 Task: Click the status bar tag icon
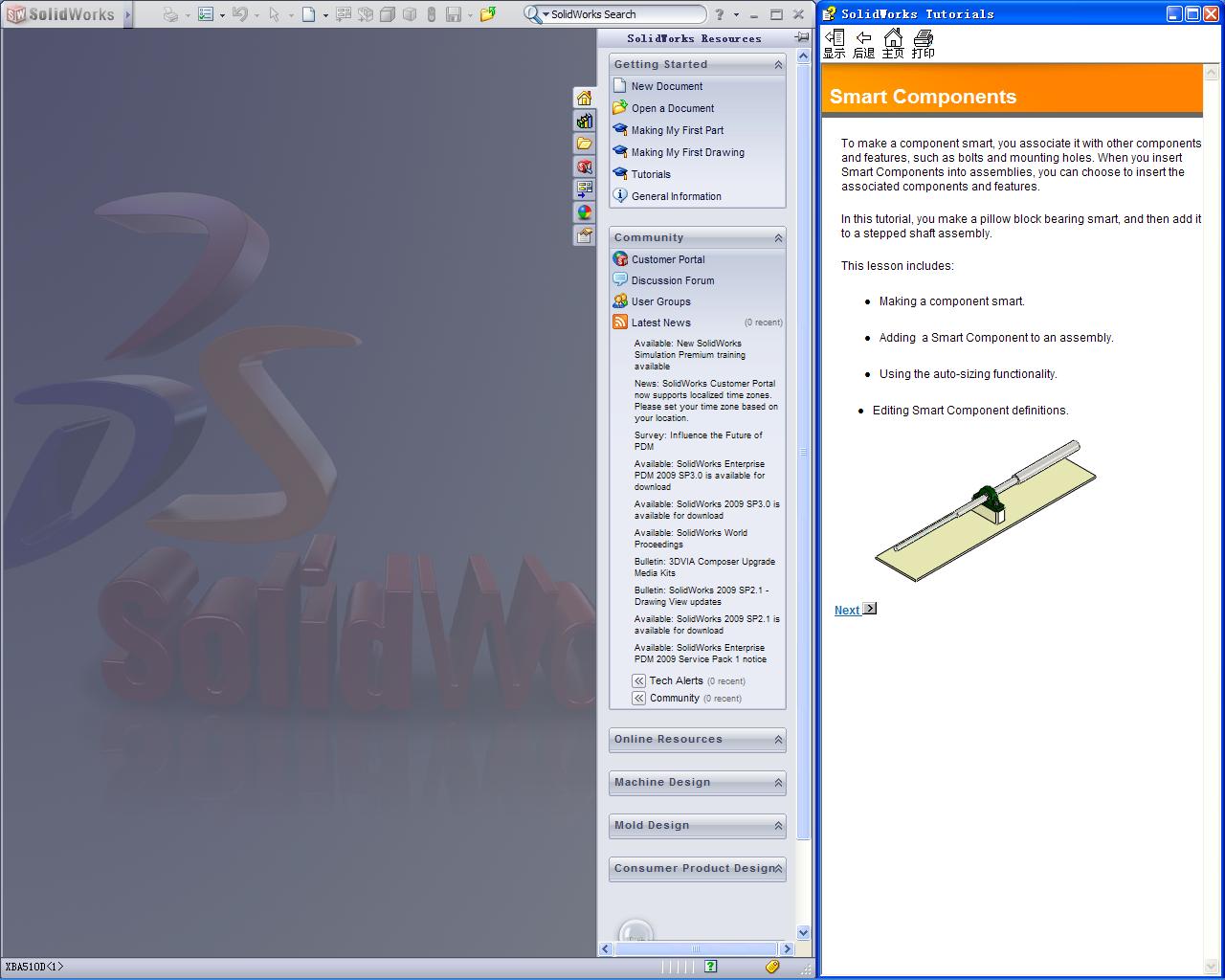click(x=773, y=967)
